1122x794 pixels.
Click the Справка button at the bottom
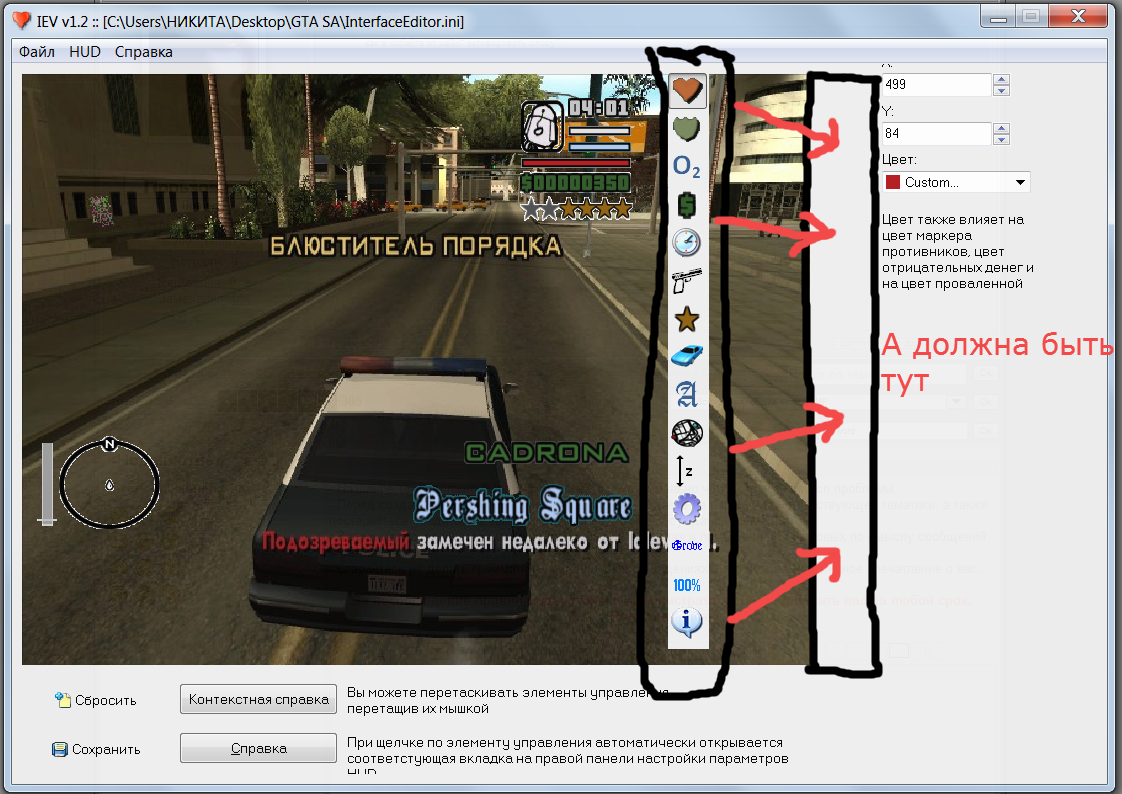(x=258, y=748)
